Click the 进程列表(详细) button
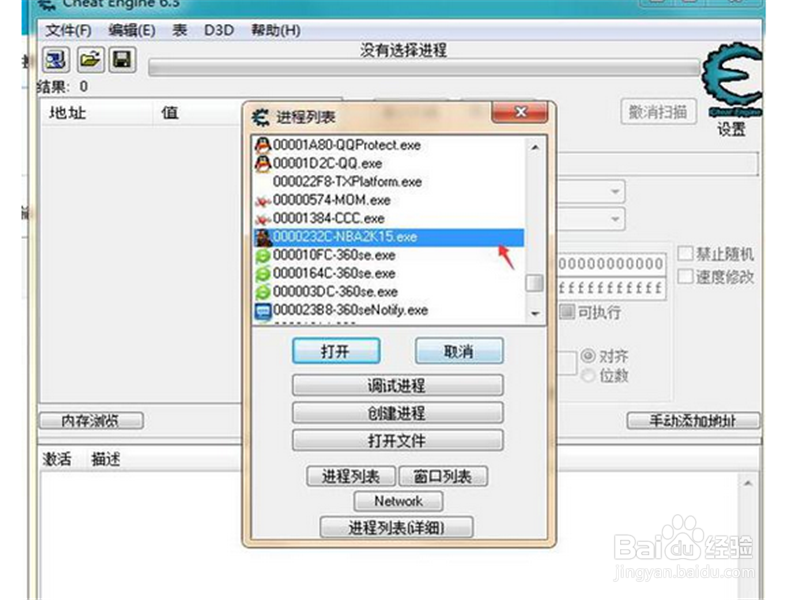Image resolution: width=800 pixels, height=600 pixels. pyautogui.click(x=396, y=527)
